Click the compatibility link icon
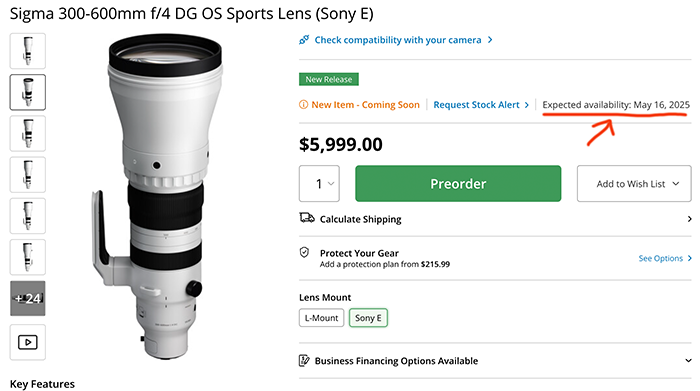This screenshot has width=700, height=391. pos(304,40)
